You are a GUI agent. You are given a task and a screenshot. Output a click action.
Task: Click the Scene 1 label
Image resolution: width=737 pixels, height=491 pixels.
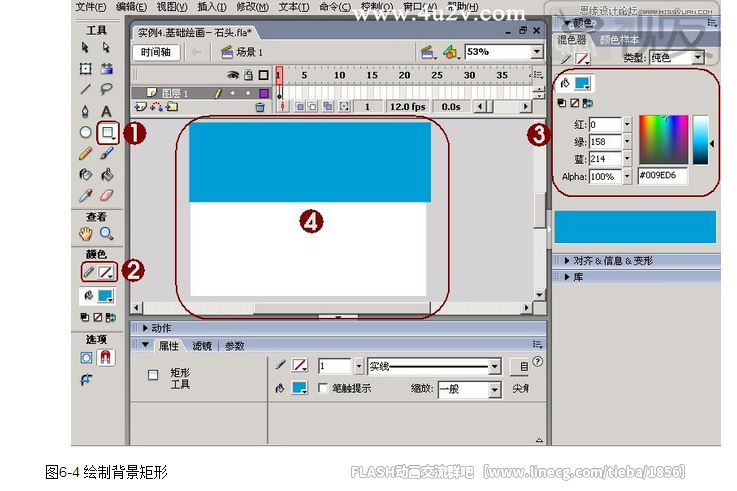point(249,52)
